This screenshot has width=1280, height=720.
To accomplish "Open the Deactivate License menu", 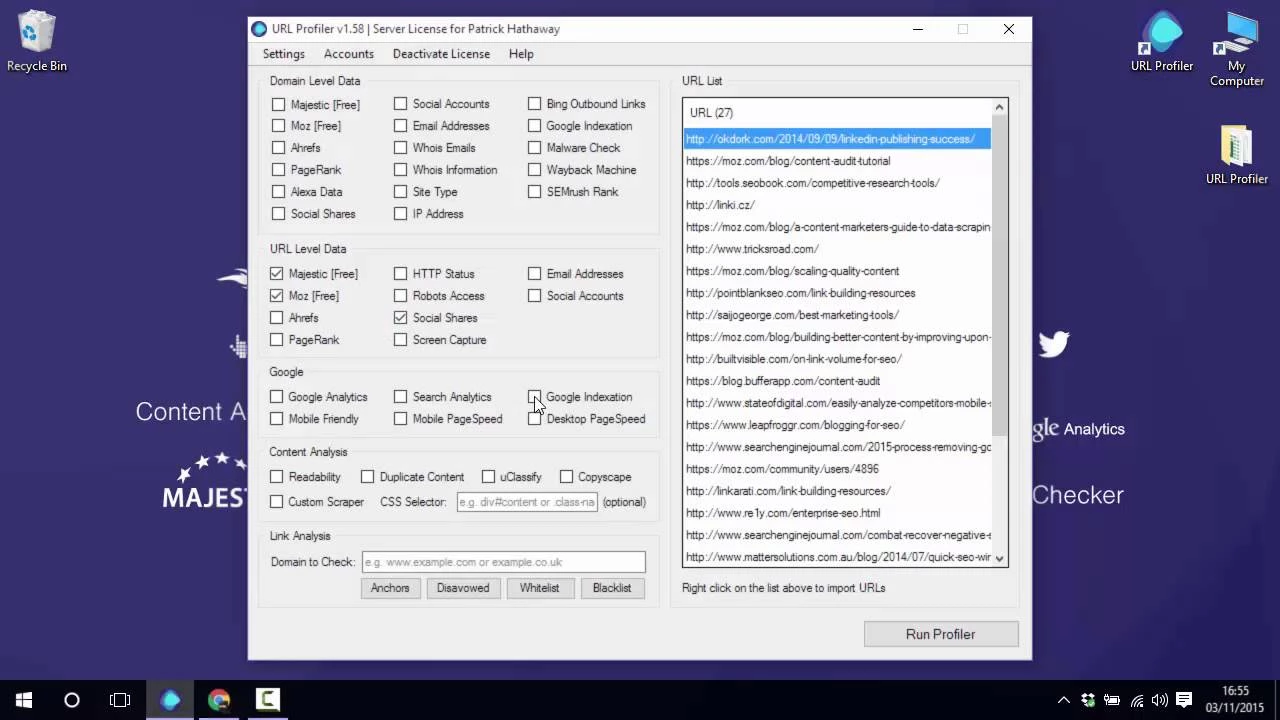I will click(x=441, y=54).
